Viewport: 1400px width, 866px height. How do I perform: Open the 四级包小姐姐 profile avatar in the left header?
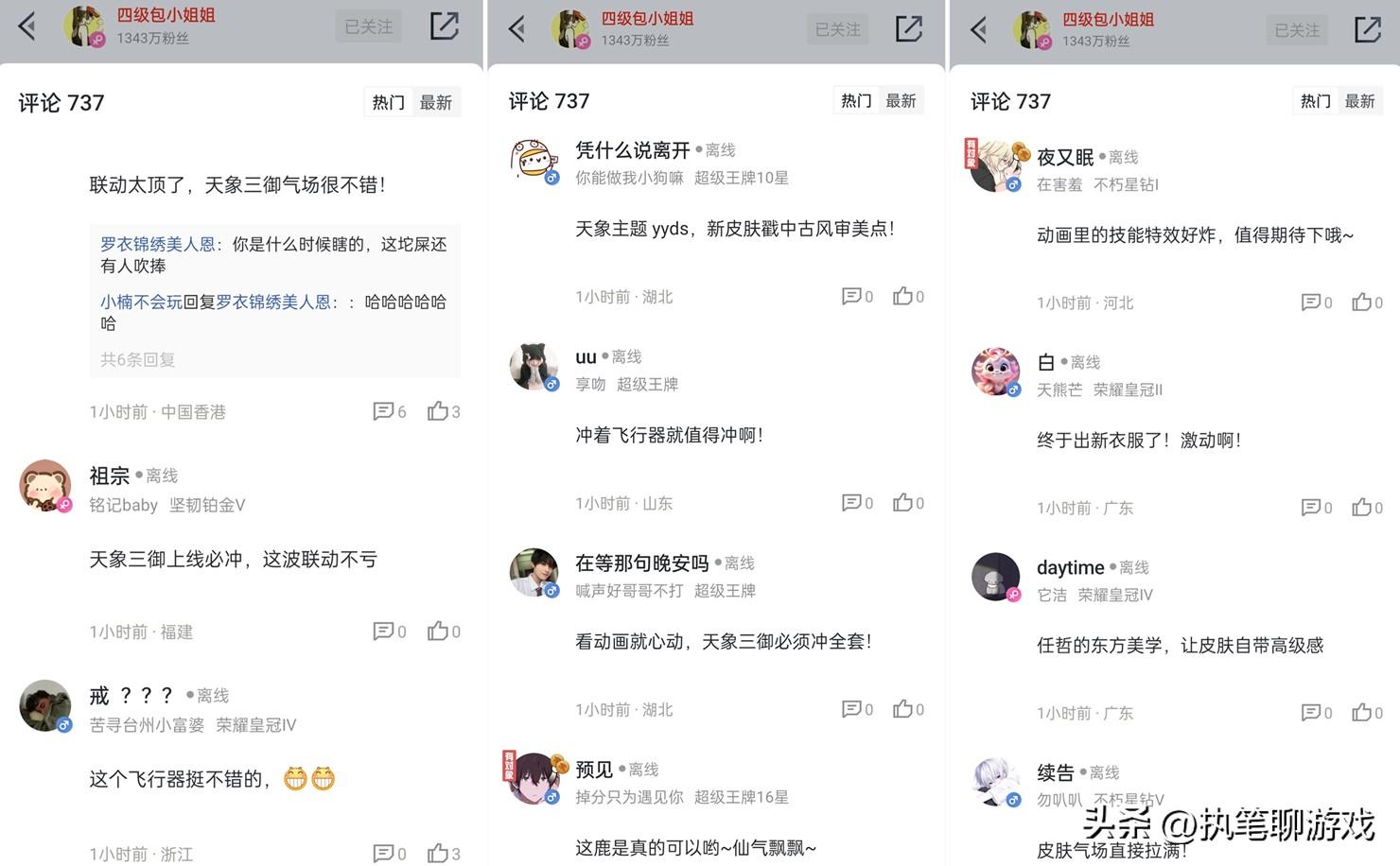pos(83,26)
